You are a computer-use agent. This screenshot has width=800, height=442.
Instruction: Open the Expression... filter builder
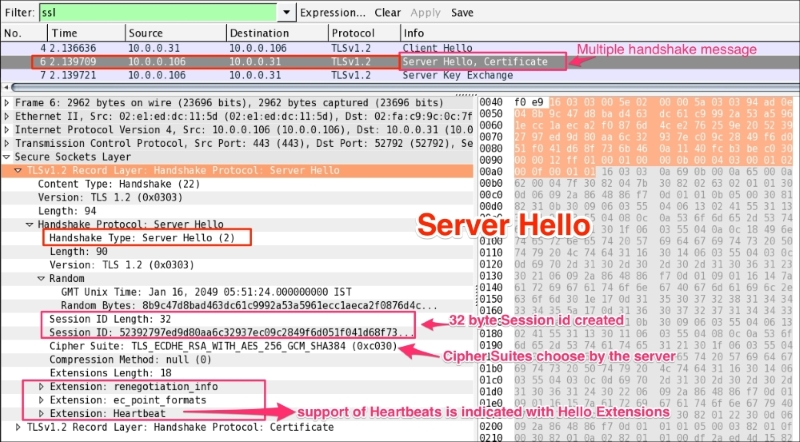click(333, 13)
